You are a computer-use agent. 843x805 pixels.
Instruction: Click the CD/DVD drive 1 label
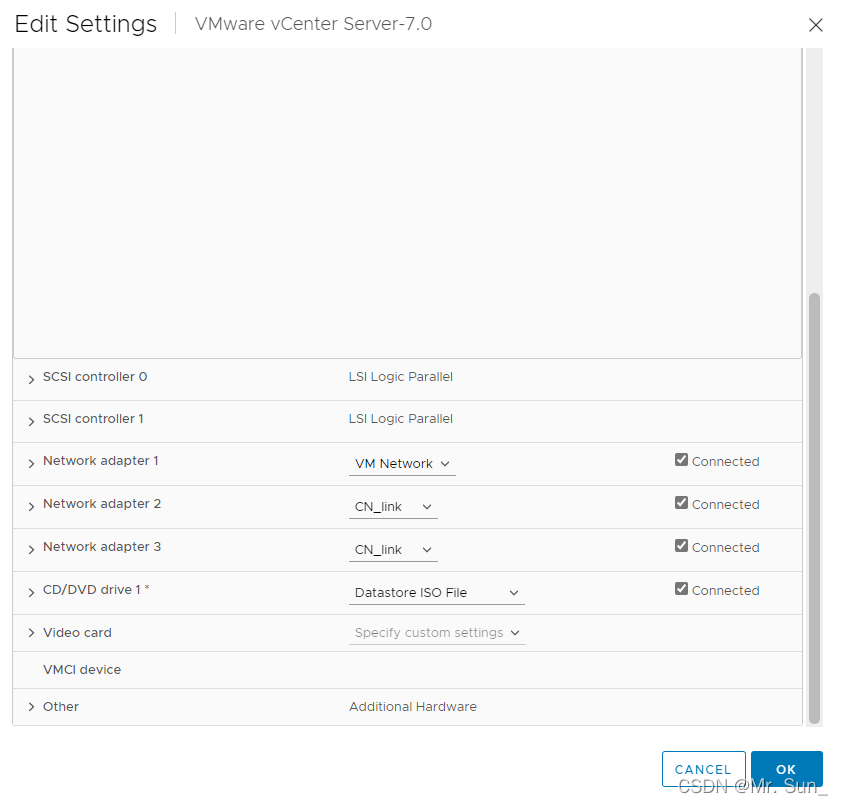(x=96, y=590)
